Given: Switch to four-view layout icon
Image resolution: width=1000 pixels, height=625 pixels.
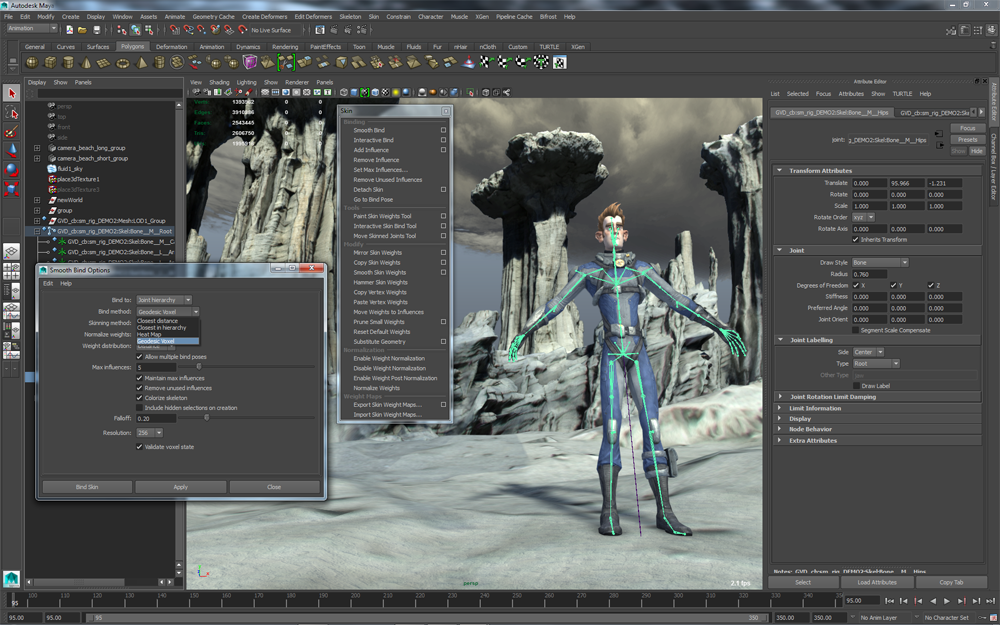Looking at the screenshot, I should coord(11,272).
